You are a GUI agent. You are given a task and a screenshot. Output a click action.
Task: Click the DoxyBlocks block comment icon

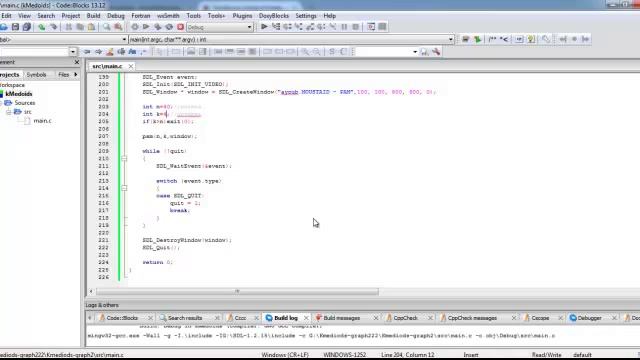point(492,39)
